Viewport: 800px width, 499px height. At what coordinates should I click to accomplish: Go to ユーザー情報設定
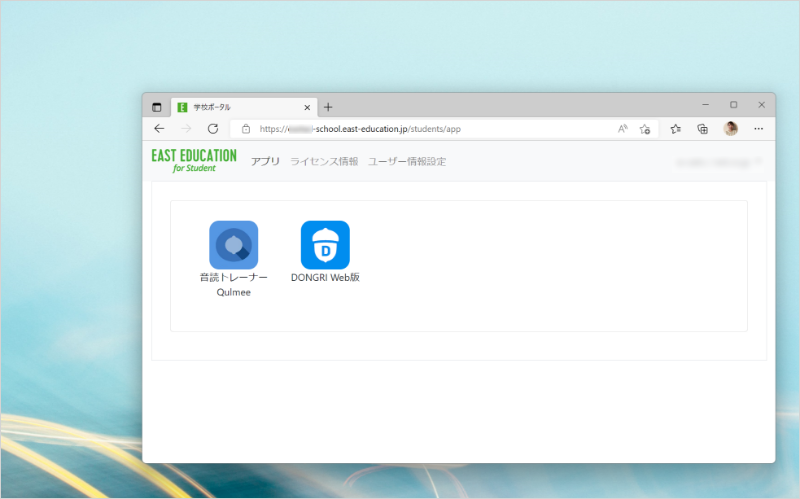pyautogui.click(x=407, y=161)
